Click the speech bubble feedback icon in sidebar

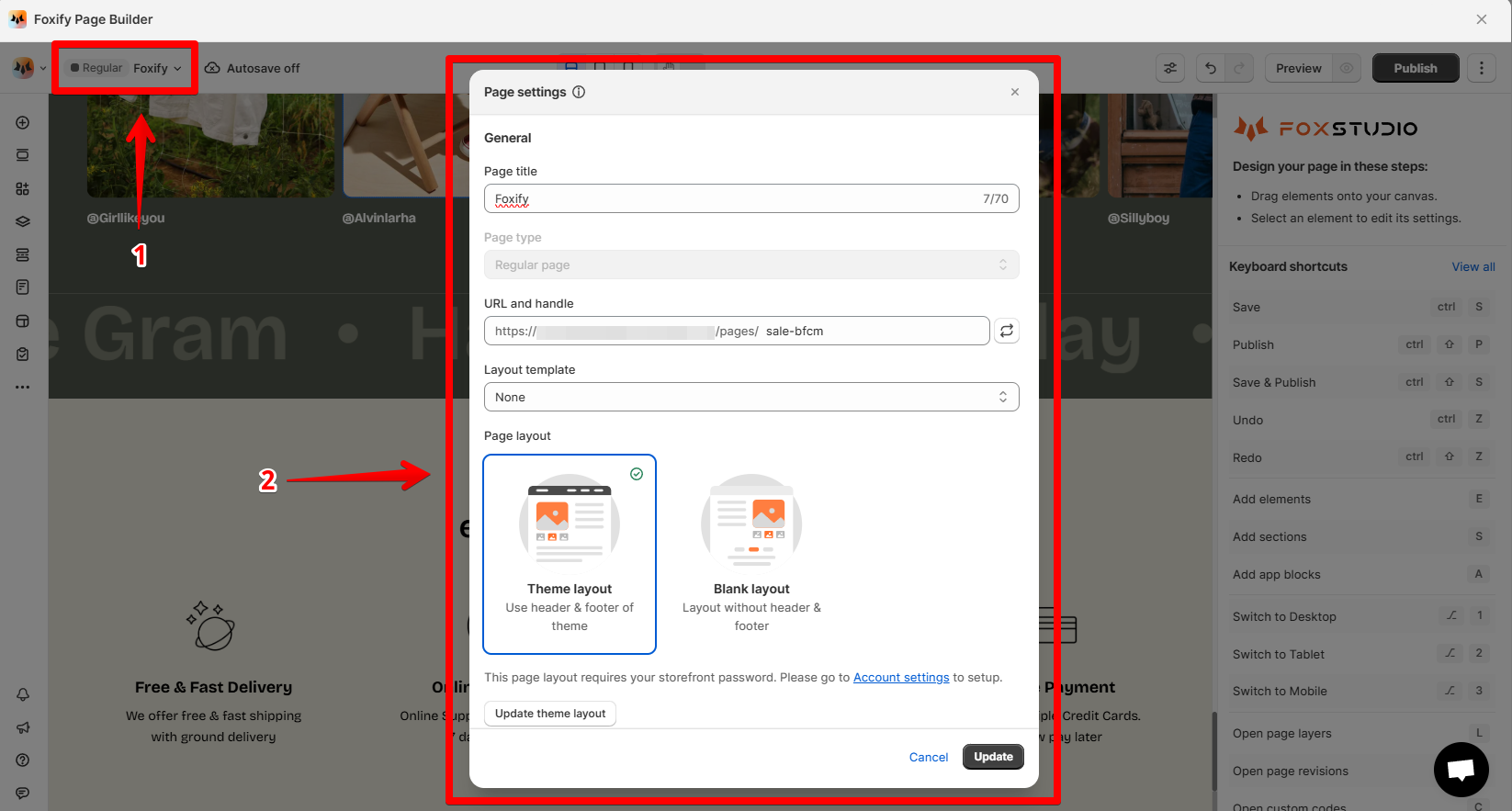(23, 793)
